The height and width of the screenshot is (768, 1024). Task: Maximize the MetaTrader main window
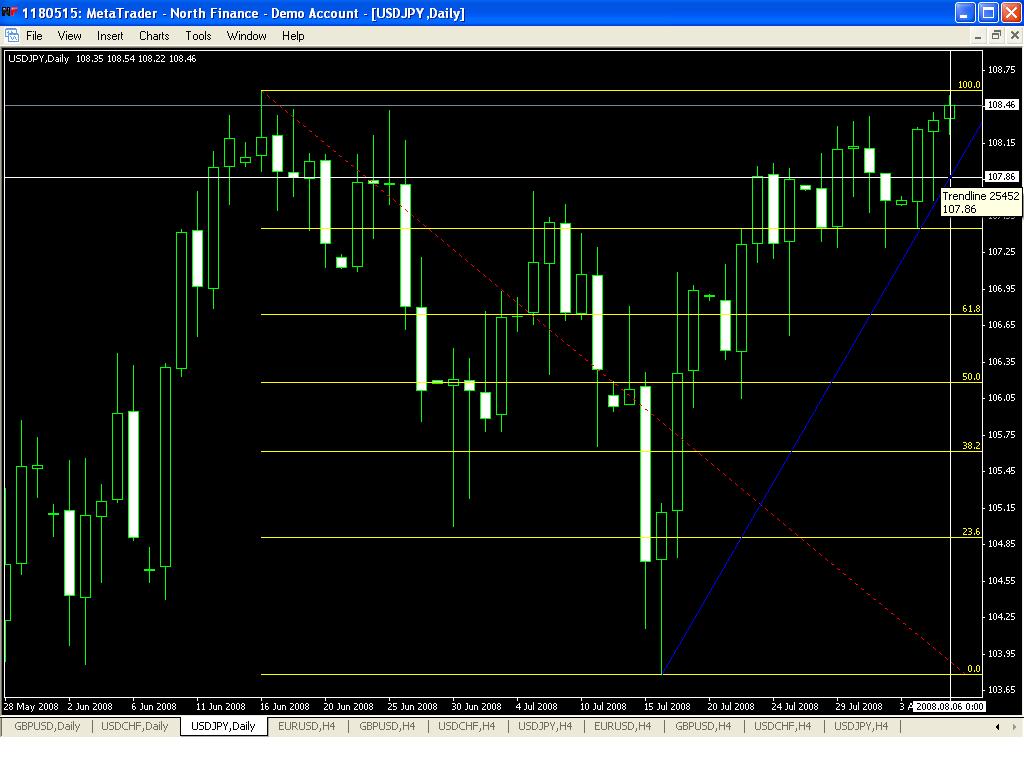click(x=988, y=12)
